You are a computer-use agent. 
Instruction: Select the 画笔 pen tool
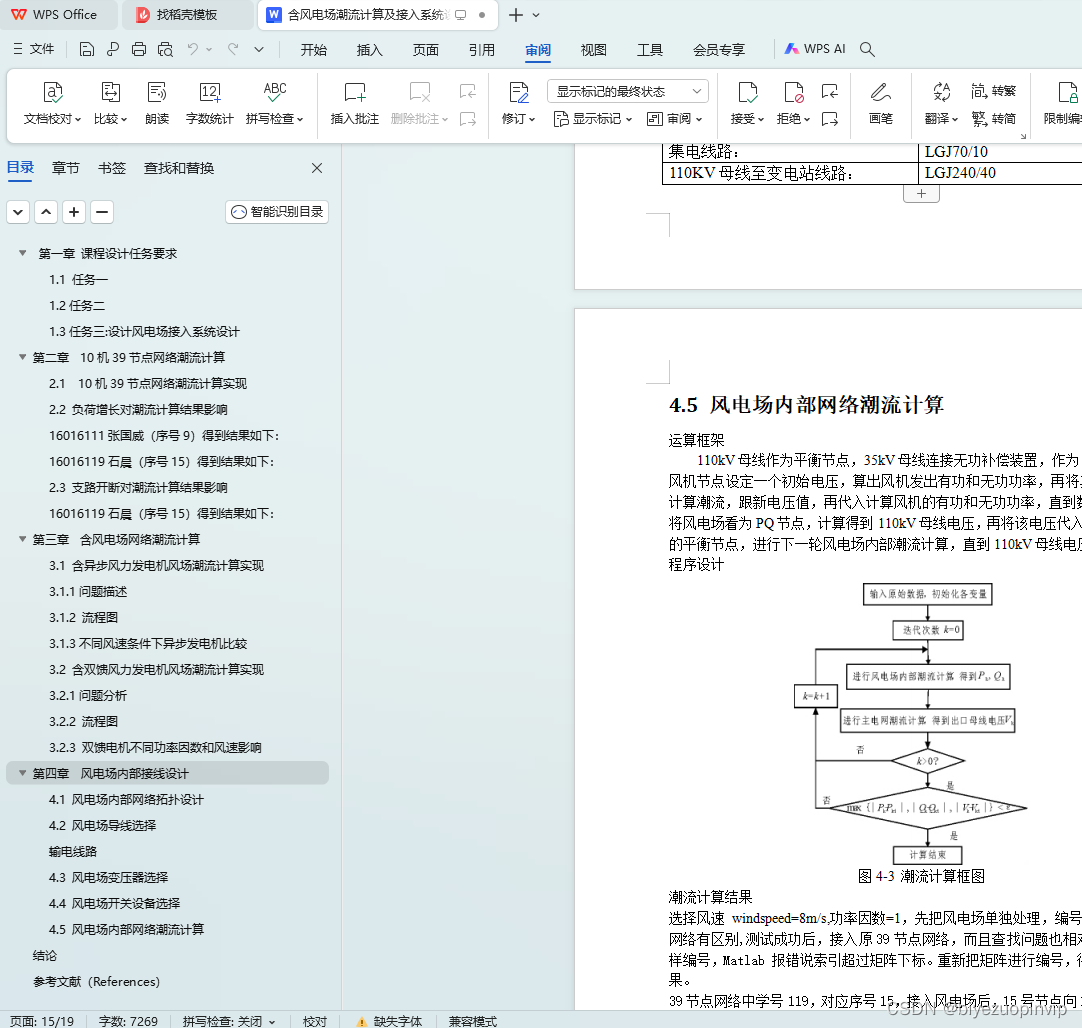(881, 103)
